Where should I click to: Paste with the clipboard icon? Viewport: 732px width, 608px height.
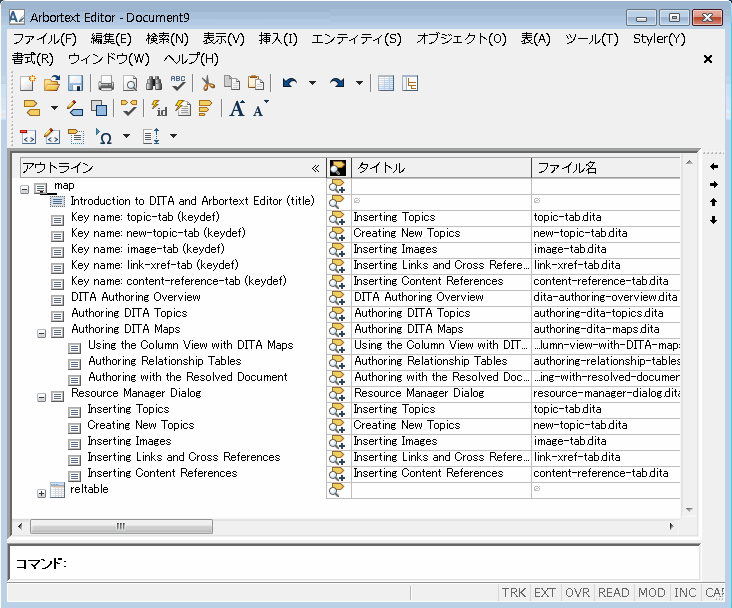256,84
